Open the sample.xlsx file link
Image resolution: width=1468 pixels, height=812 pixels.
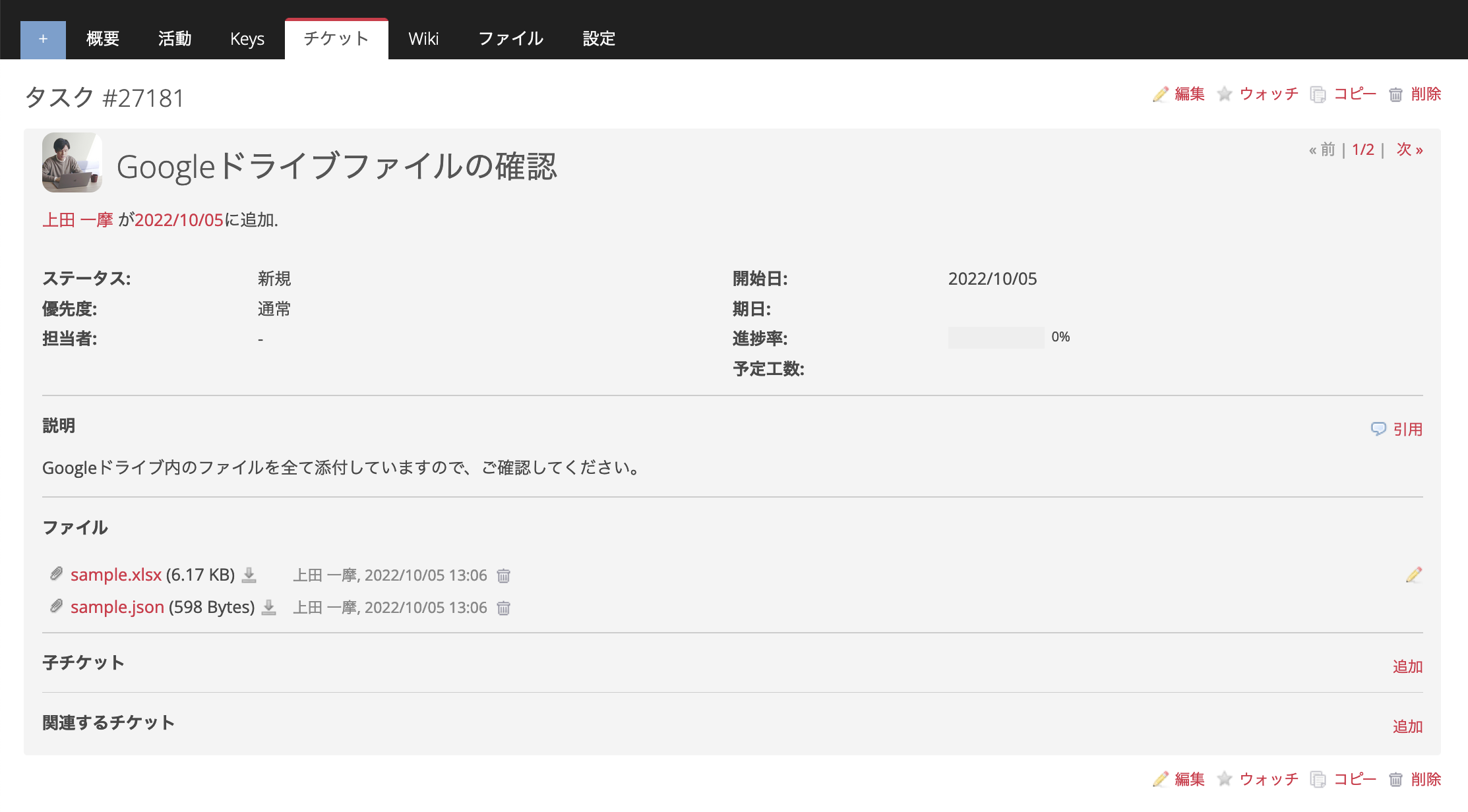click(x=116, y=575)
